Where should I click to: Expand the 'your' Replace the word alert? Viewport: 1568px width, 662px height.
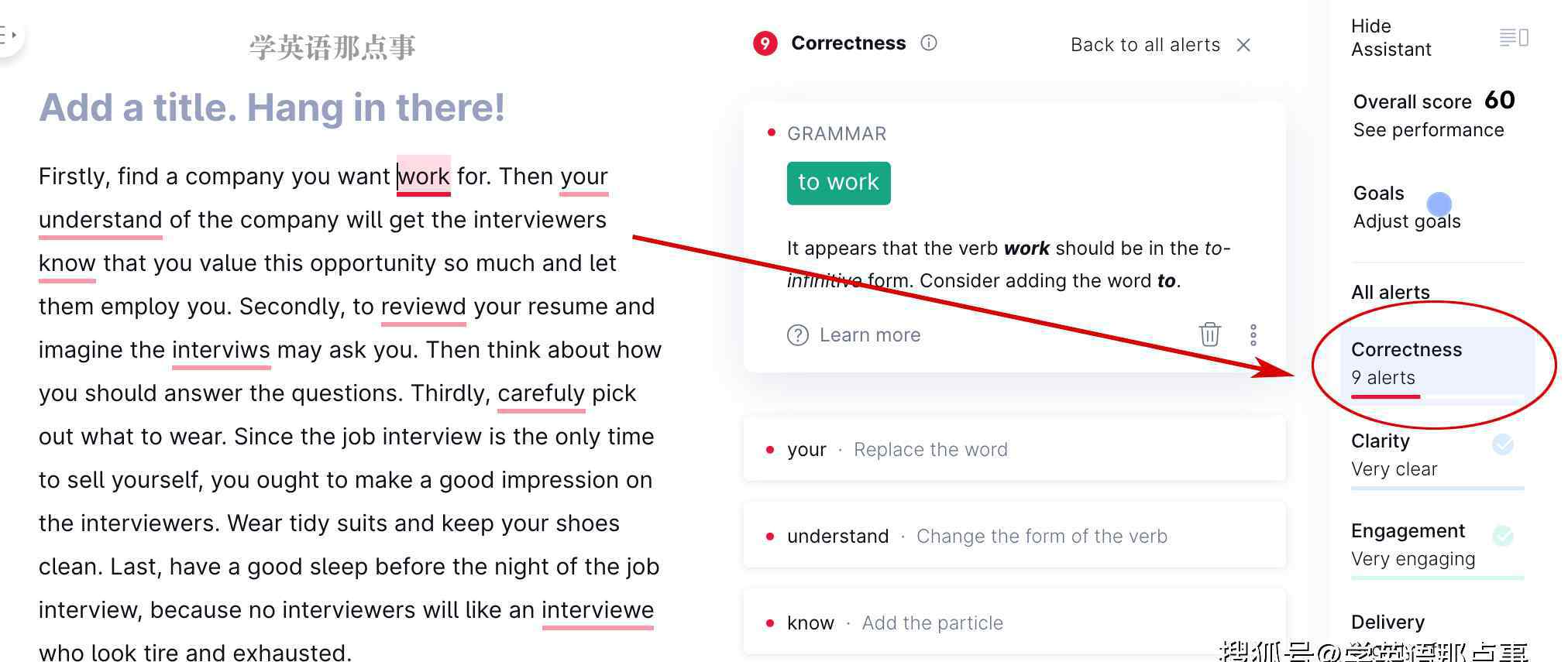(1013, 450)
